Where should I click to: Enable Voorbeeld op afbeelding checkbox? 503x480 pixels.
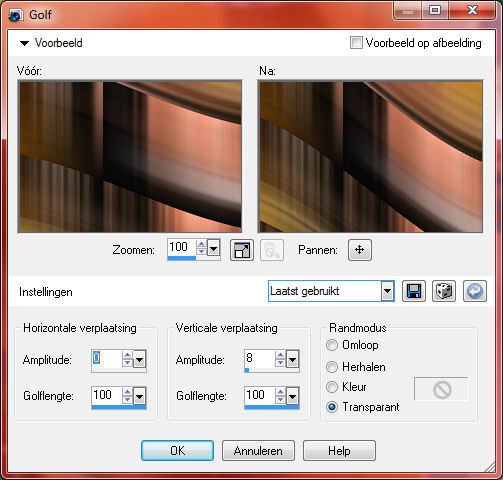(x=356, y=43)
